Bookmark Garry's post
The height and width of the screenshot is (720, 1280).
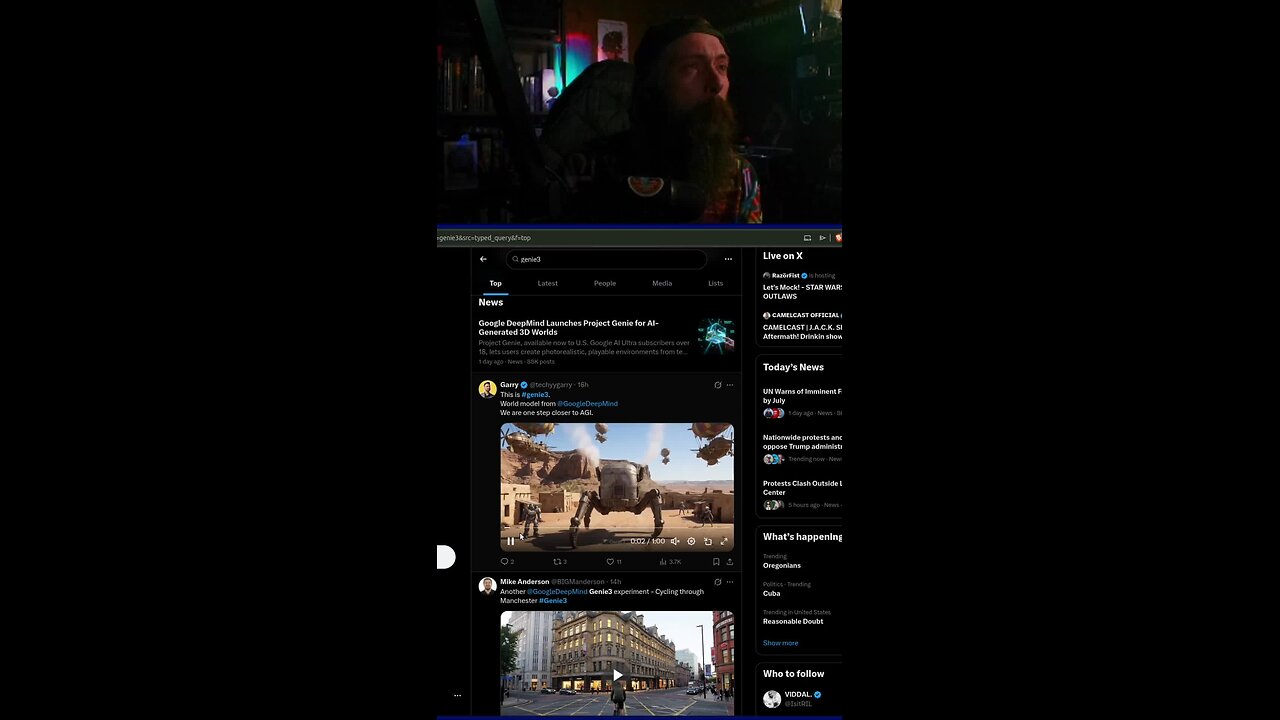point(716,562)
